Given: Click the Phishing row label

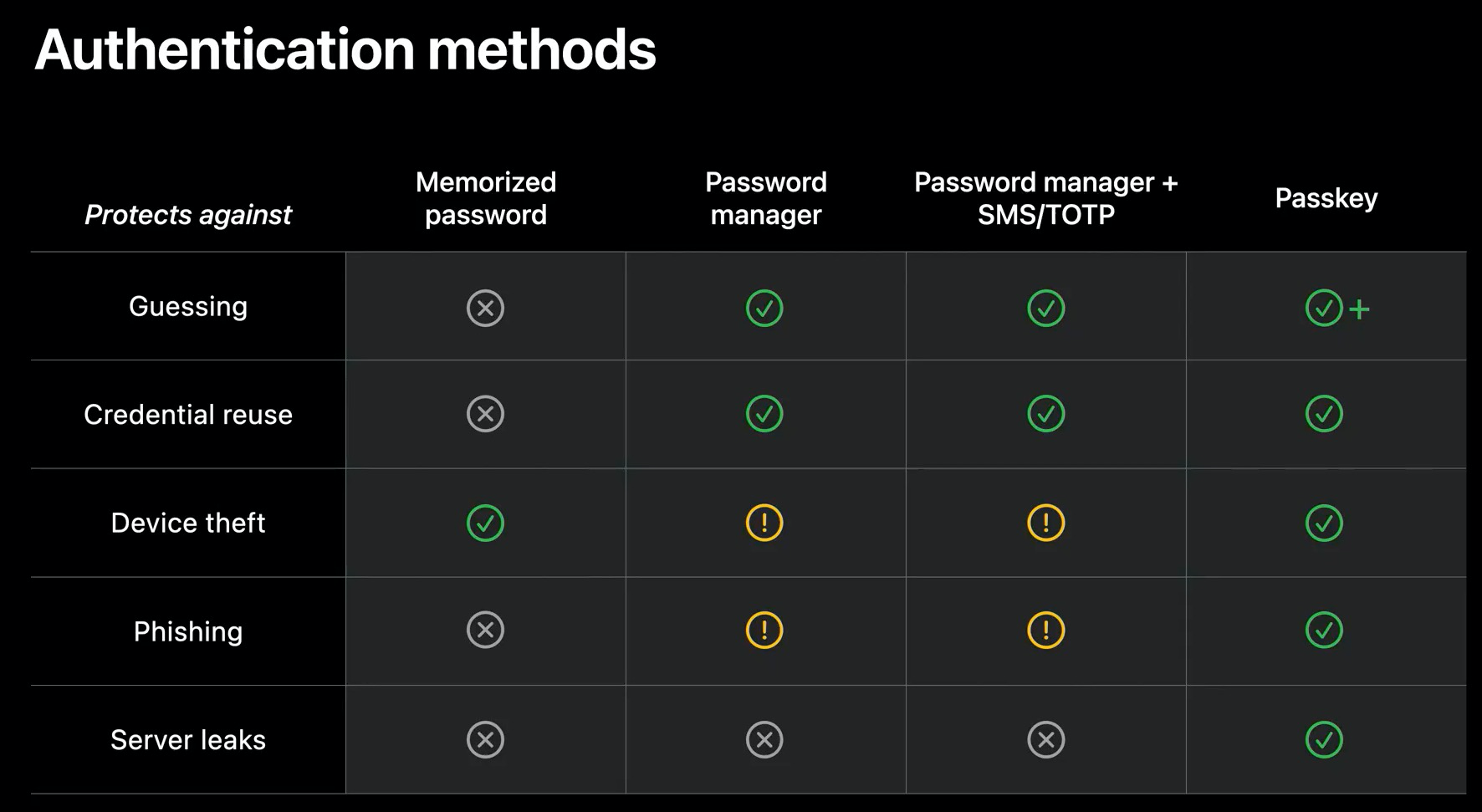Looking at the screenshot, I should [x=188, y=631].
